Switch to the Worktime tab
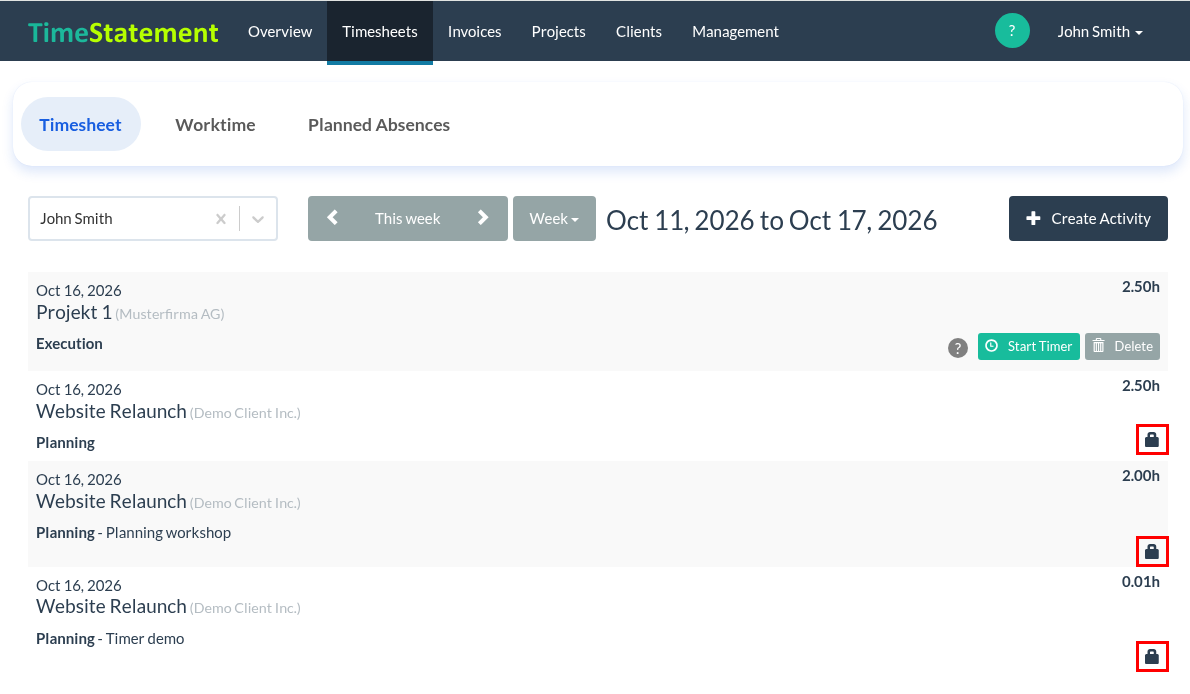This screenshot has width=1190, height=694. (216, 125)
